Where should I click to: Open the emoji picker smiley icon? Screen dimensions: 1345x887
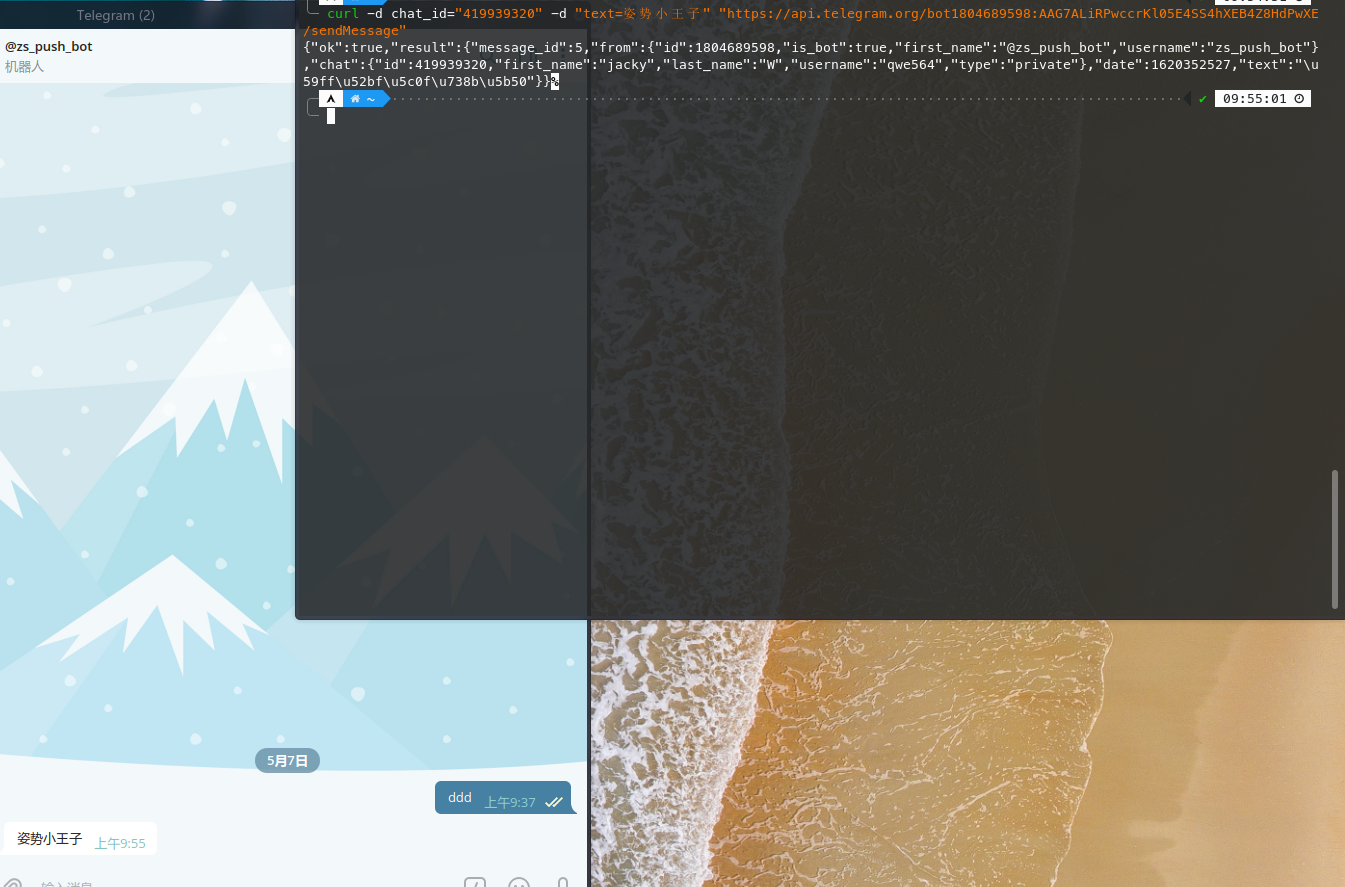[519, 883]
